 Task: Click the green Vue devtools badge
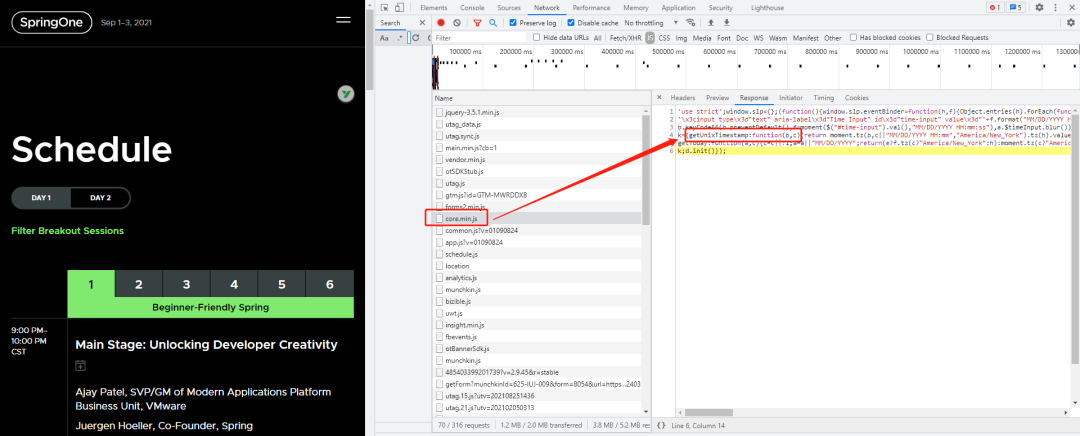pos(346,94)
